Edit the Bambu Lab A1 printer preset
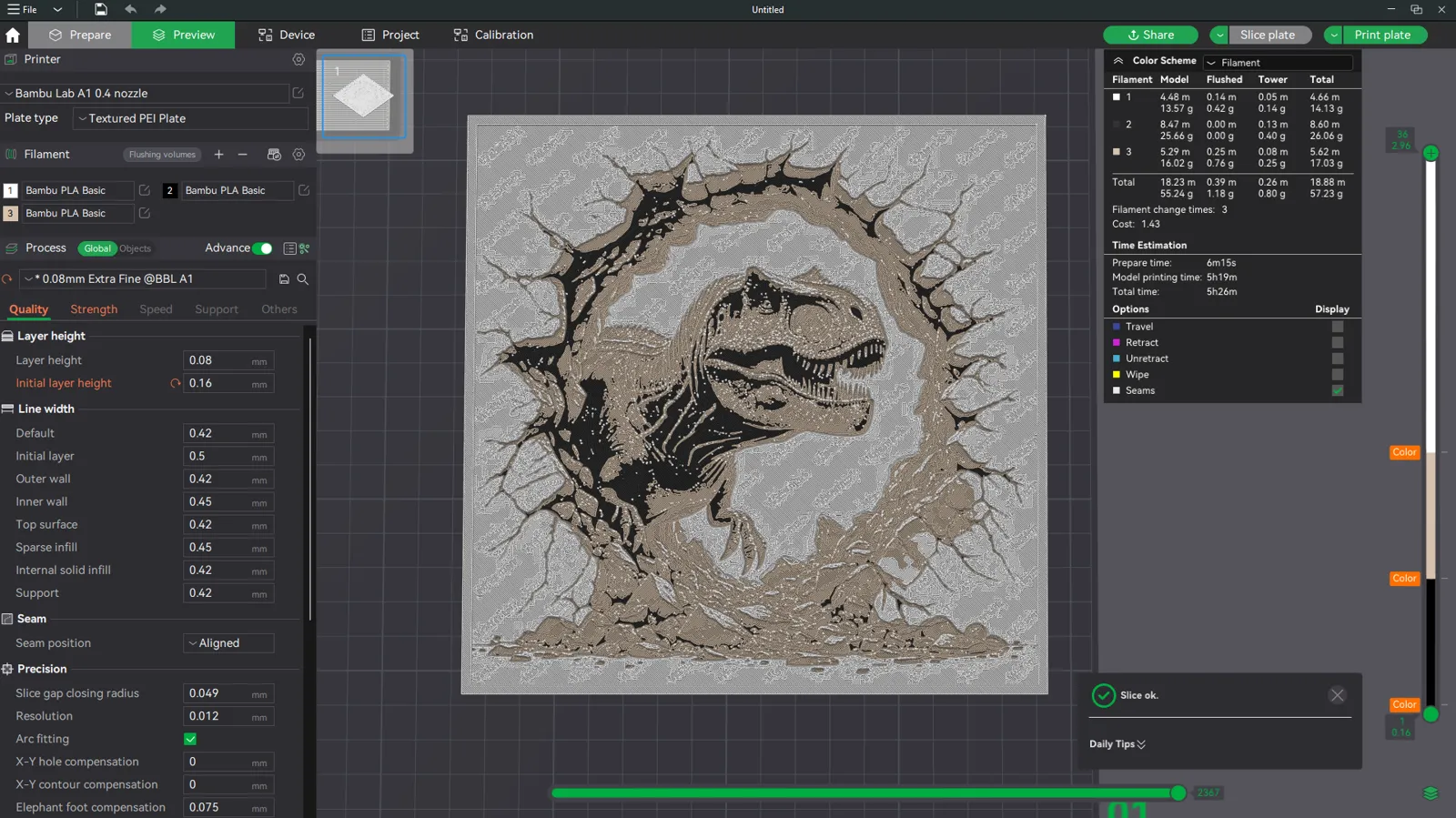The width and height of the screenshot is (1456, 818). (x=298, y=93)
